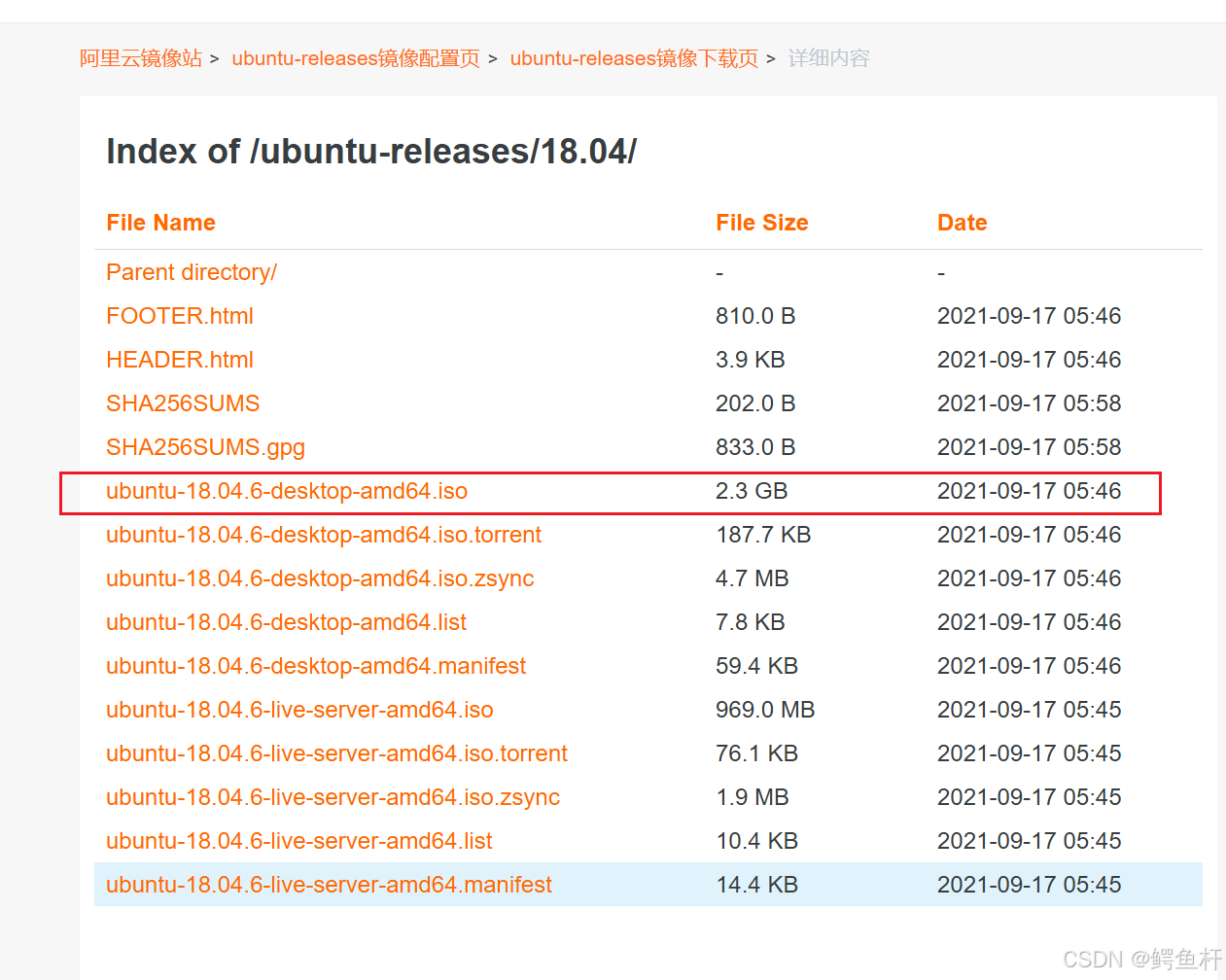Open ubuntu-18.04.6-desktop-amd64.manifest link

(x=316, y=666)
